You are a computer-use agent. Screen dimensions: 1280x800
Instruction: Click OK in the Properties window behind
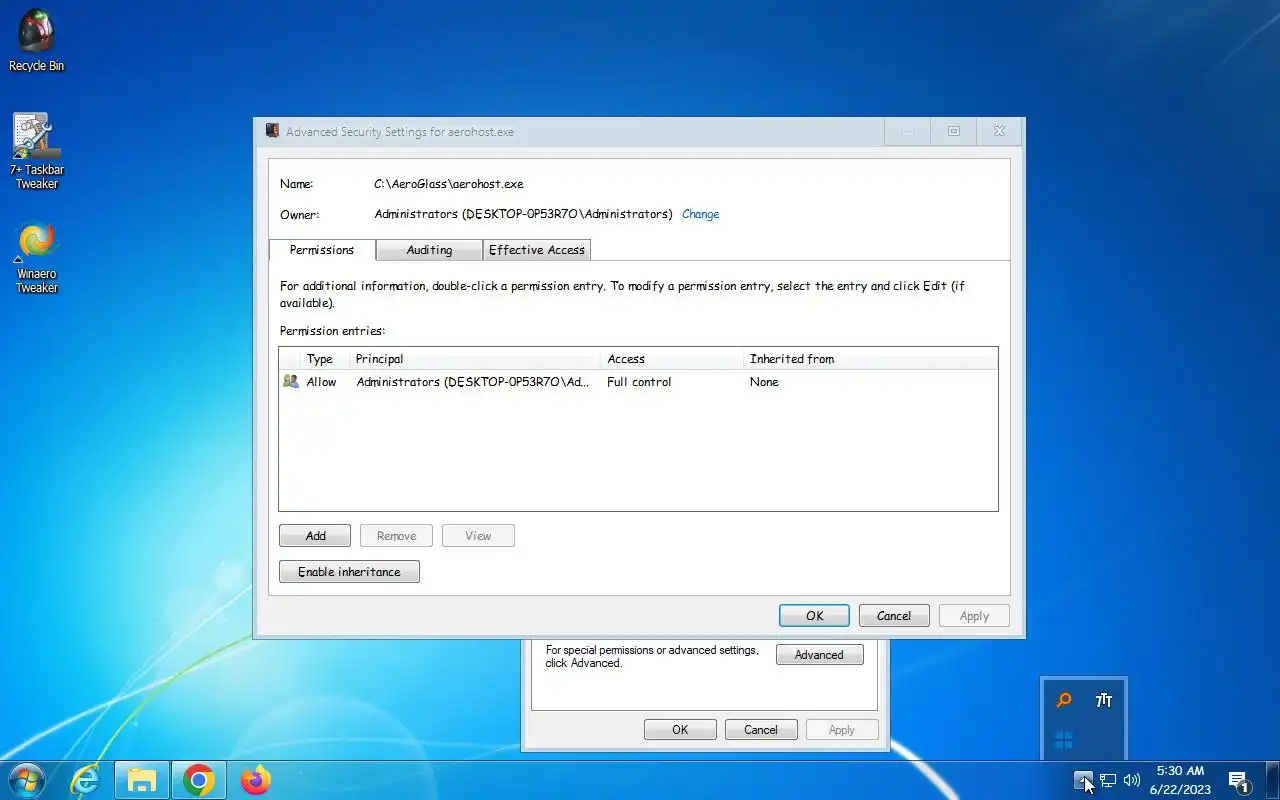(x=680, y=730)
